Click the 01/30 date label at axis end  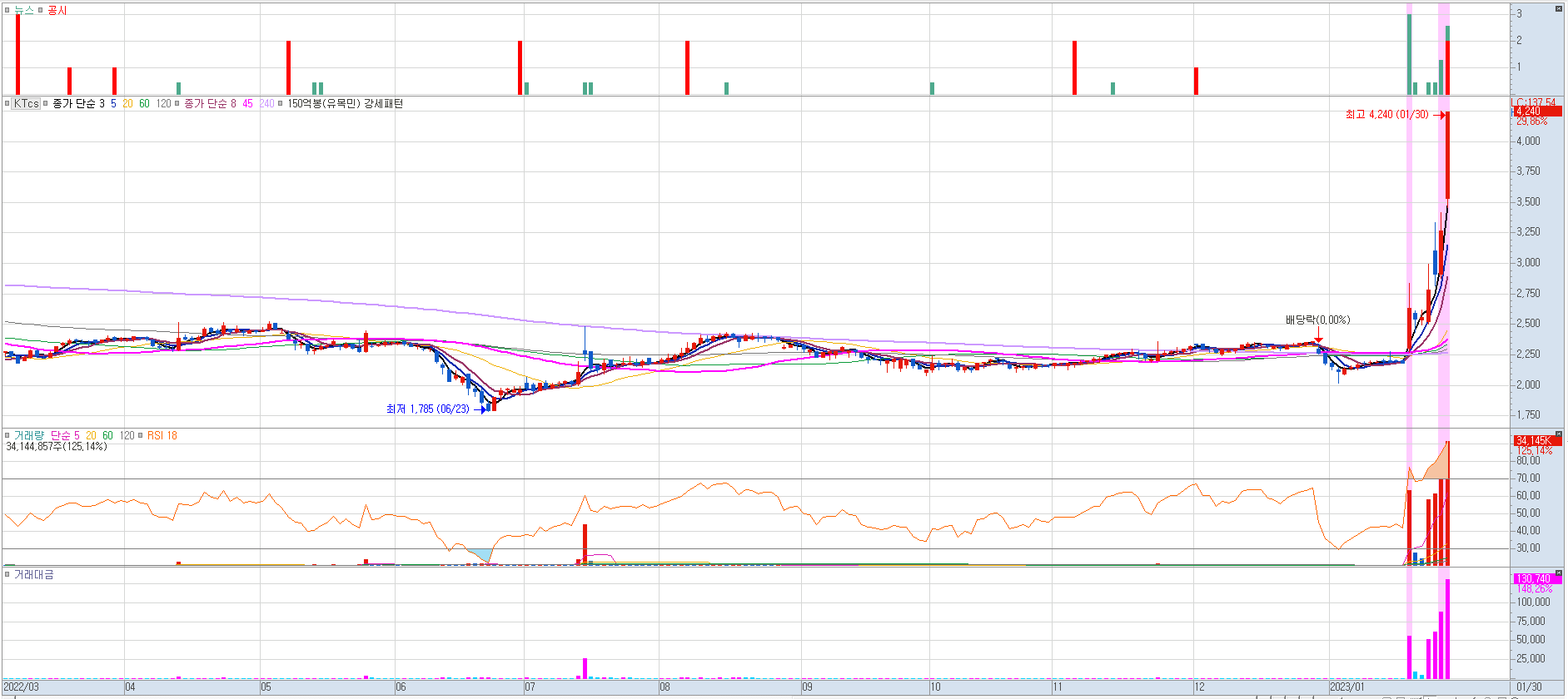pos(1529,687)
